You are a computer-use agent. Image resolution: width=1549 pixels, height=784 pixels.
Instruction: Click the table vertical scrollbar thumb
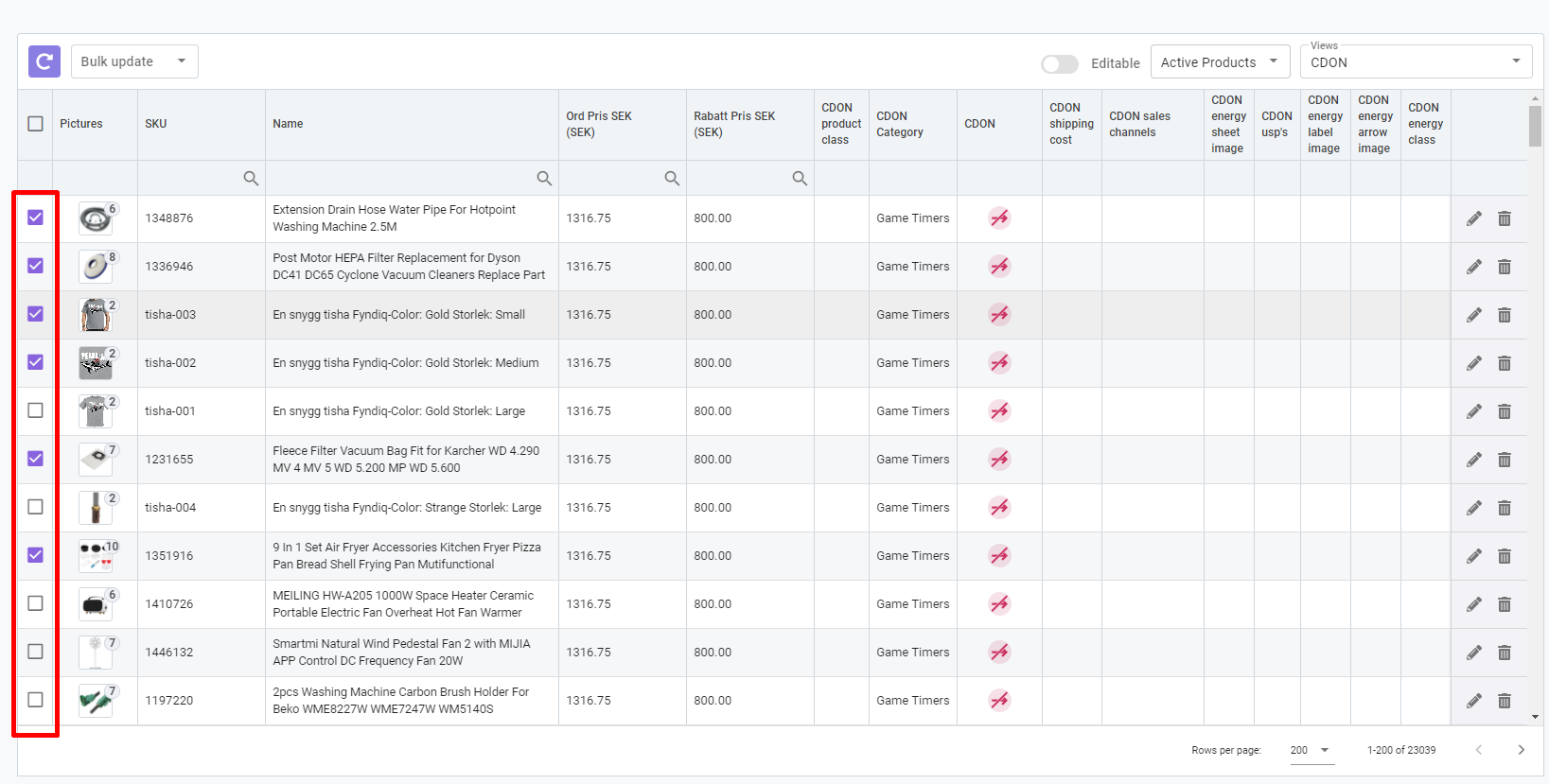pyautogui.click(x=1535, y=126)
